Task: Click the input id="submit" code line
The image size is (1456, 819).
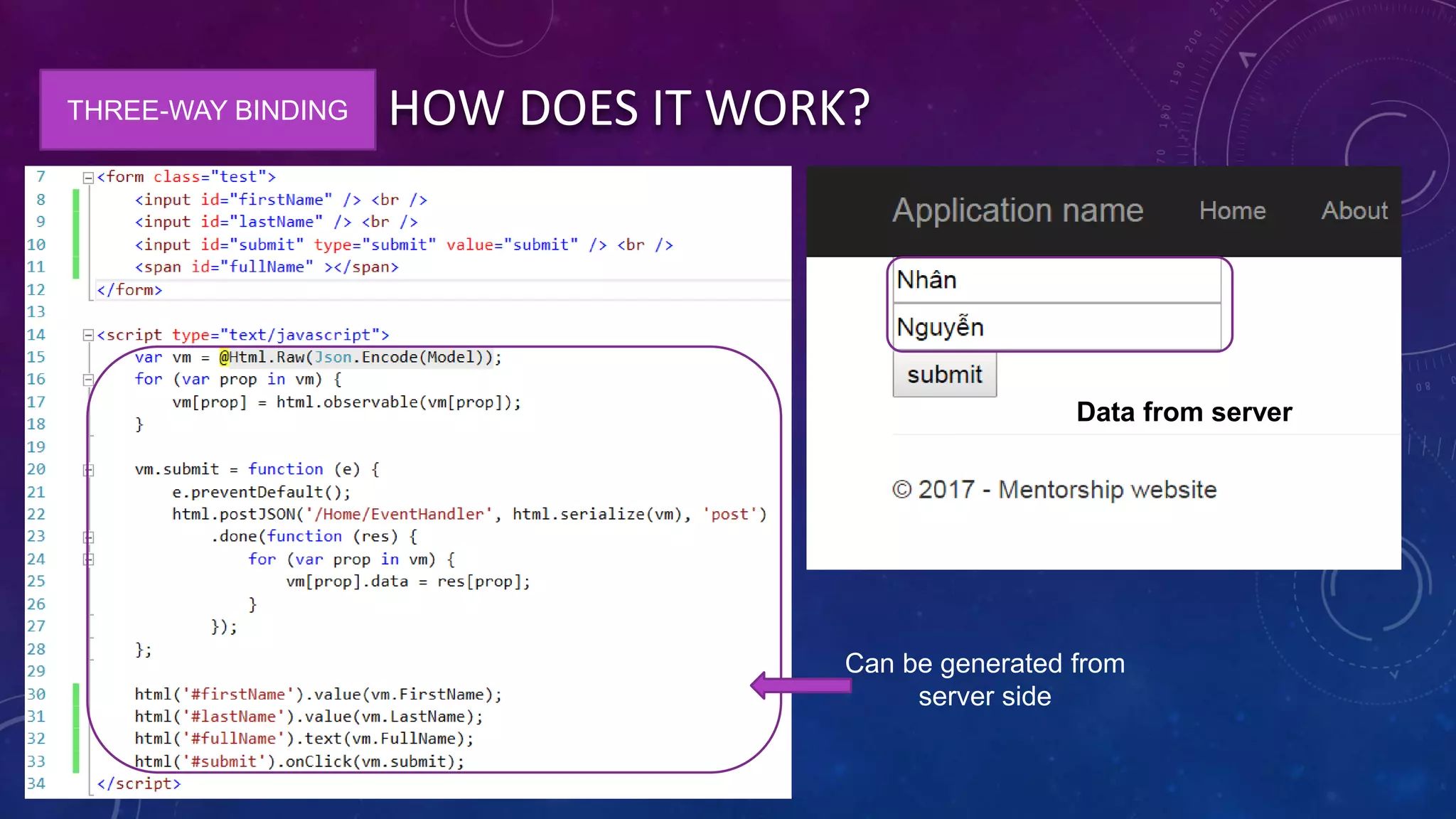Action: (404, 245)
